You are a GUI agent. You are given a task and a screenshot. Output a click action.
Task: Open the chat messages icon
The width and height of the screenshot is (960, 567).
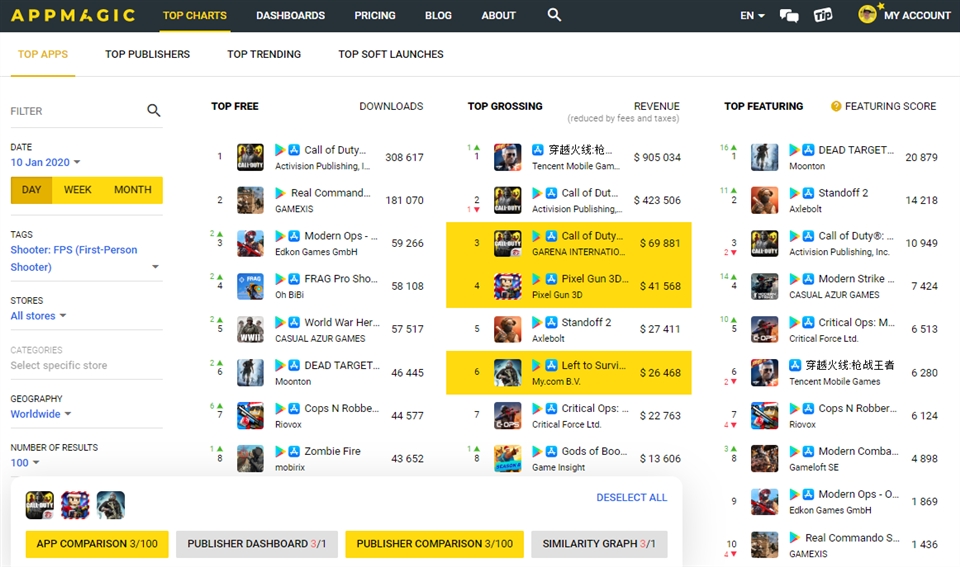[789, 15]
